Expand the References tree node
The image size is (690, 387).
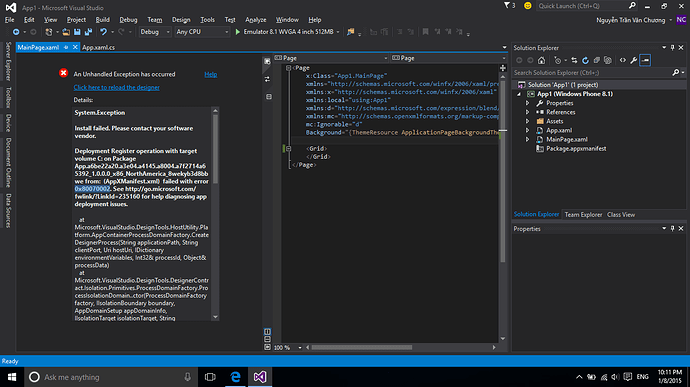click(528, 112)
